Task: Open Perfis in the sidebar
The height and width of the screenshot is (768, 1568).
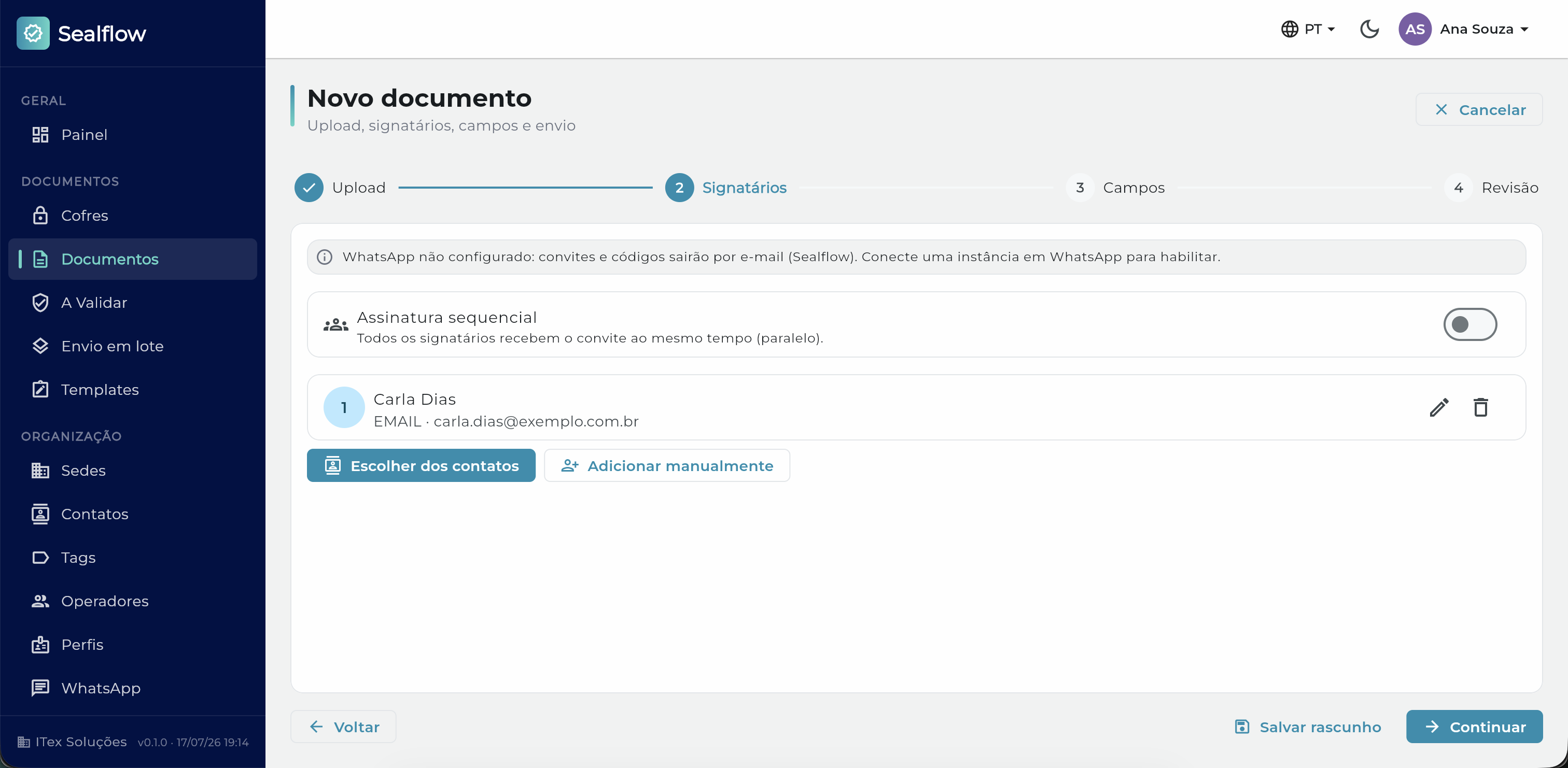Action: (133, 645)
